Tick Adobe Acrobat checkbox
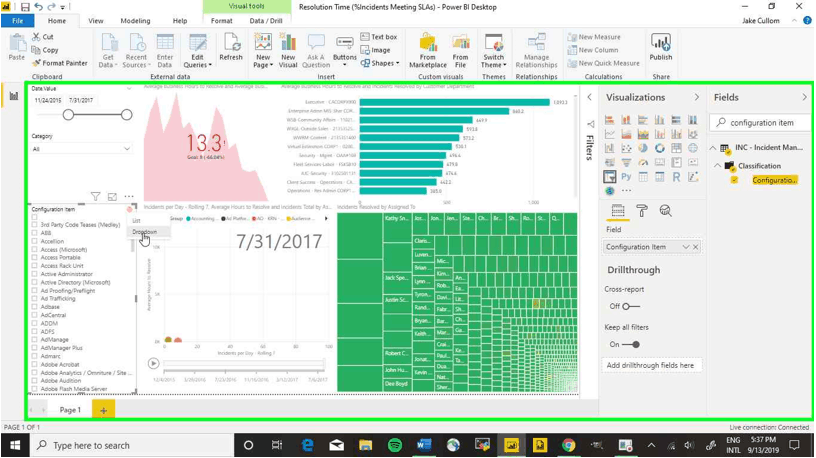 pos(34,365)
